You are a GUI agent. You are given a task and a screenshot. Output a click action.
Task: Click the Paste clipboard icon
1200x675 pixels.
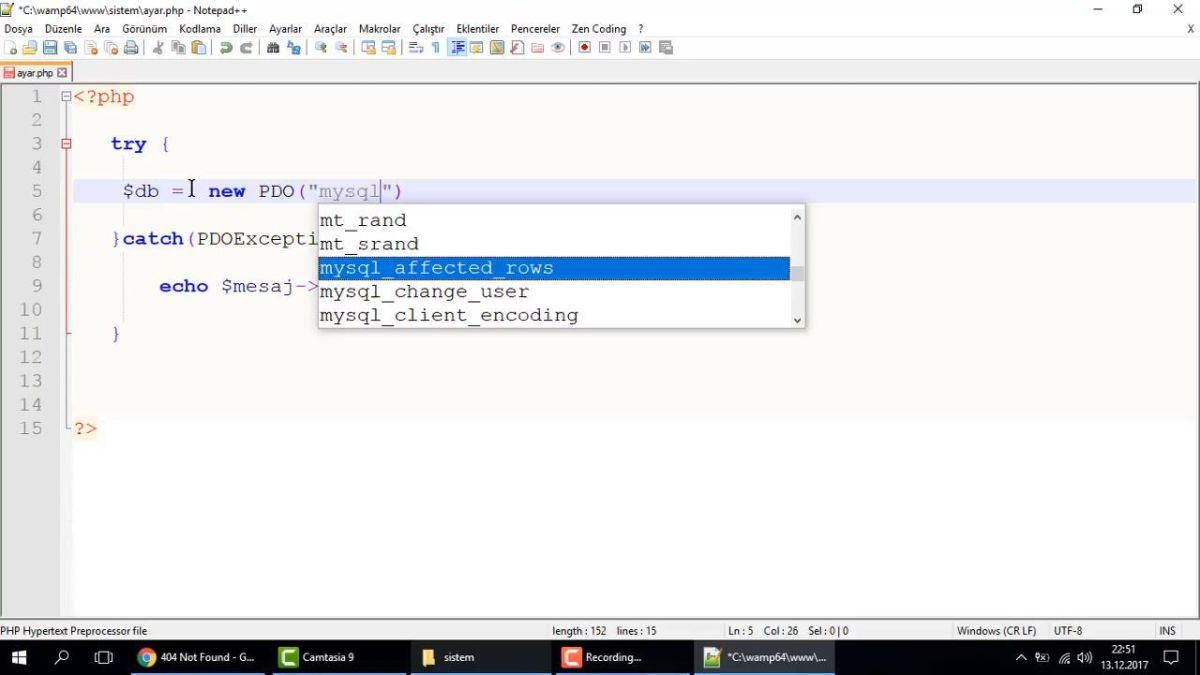coord(198,47)
